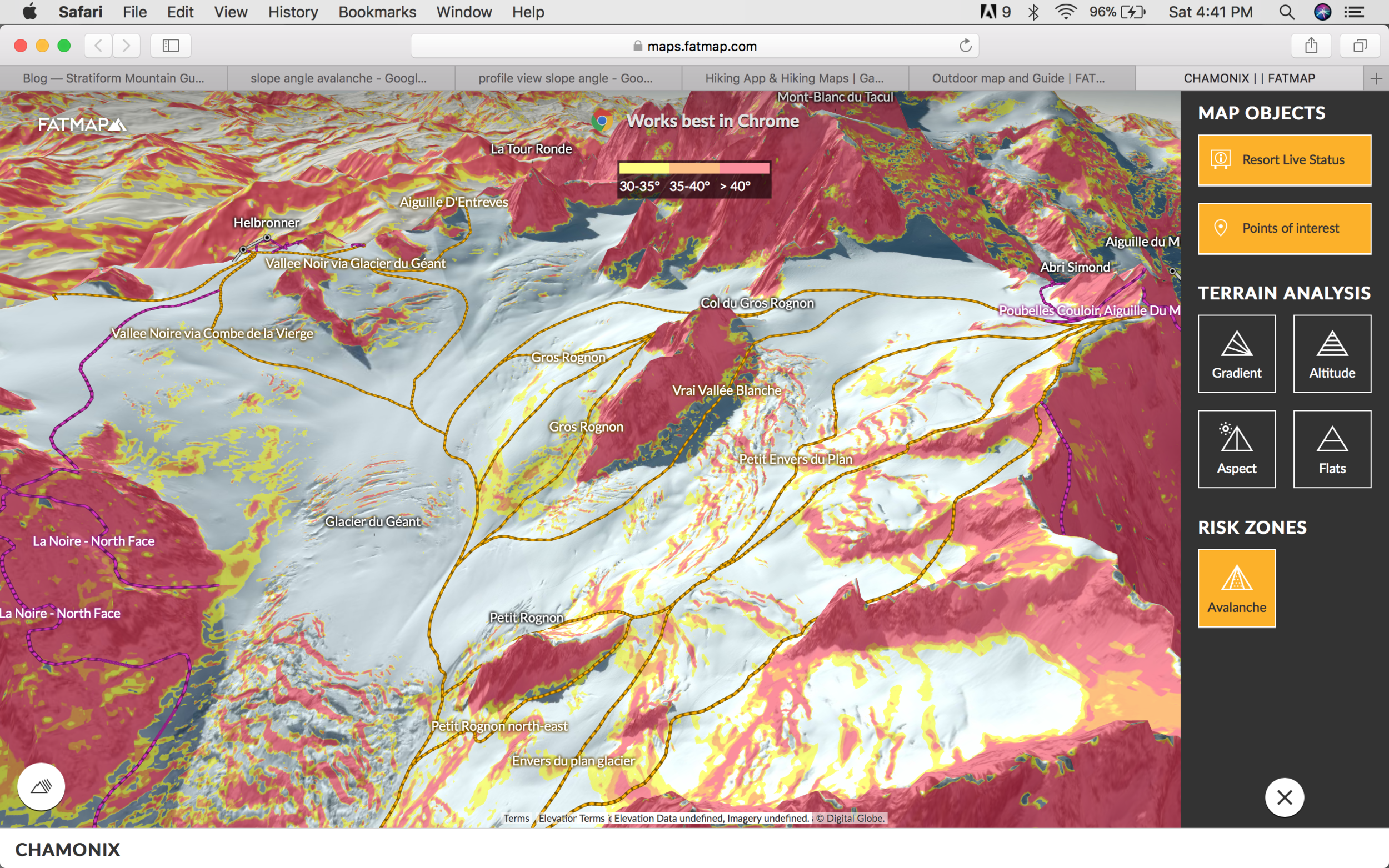Open the Wi-Fi status menu
The height and width of the screenshot is (868, 1389).
[x=1065, y=12]
